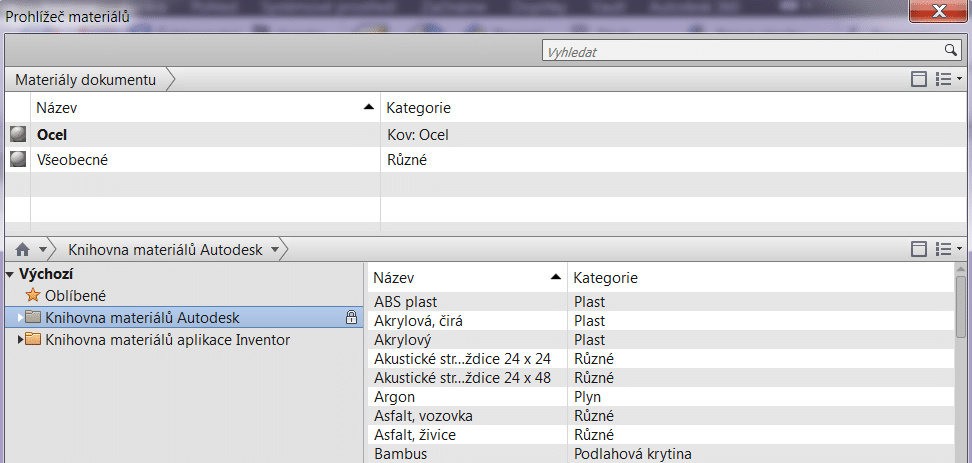
Task: Select Knihovna materiálů Autodesk in tree
Action: (x=183, y=318)
